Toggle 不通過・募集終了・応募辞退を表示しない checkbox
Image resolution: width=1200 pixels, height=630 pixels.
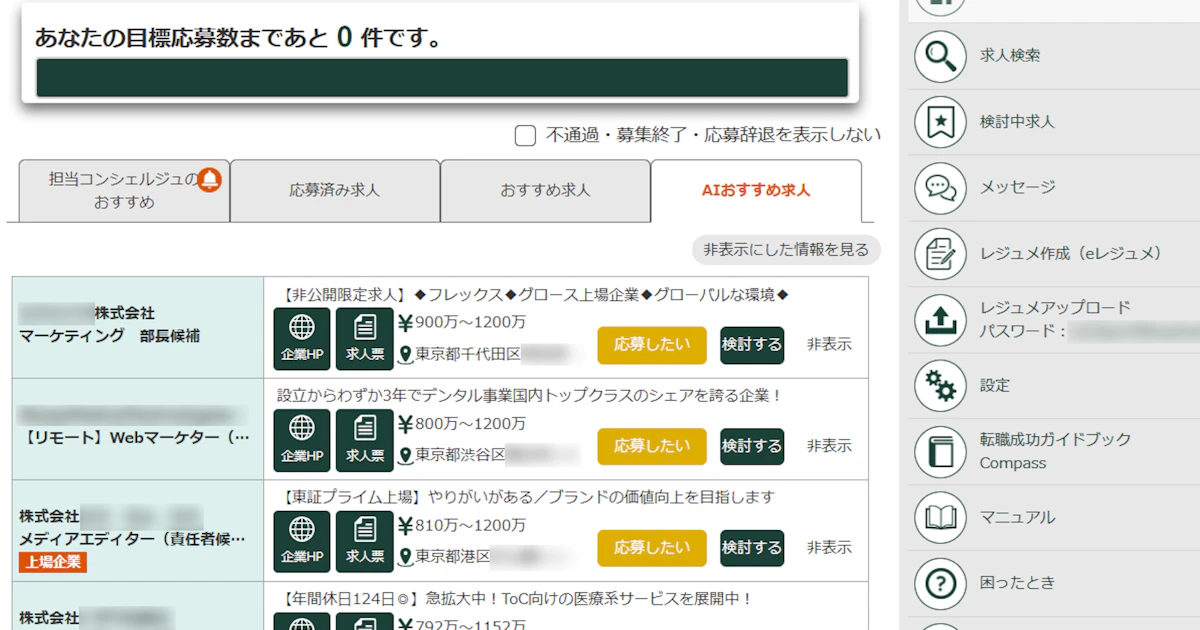(525, 136)
